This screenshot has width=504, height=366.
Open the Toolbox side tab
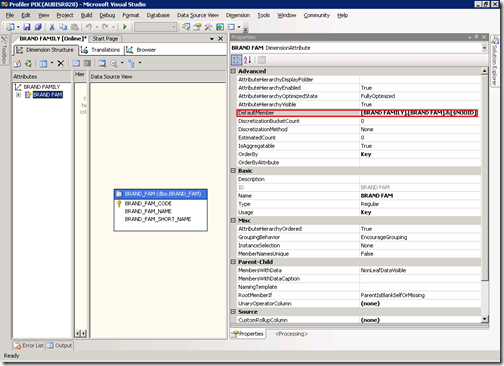4,50
